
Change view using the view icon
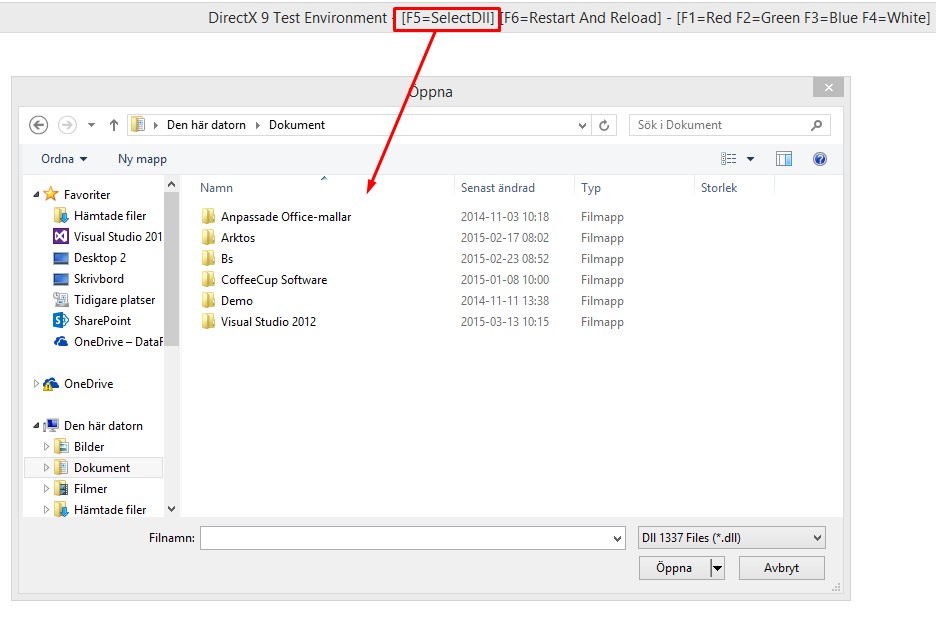(728, 159)
